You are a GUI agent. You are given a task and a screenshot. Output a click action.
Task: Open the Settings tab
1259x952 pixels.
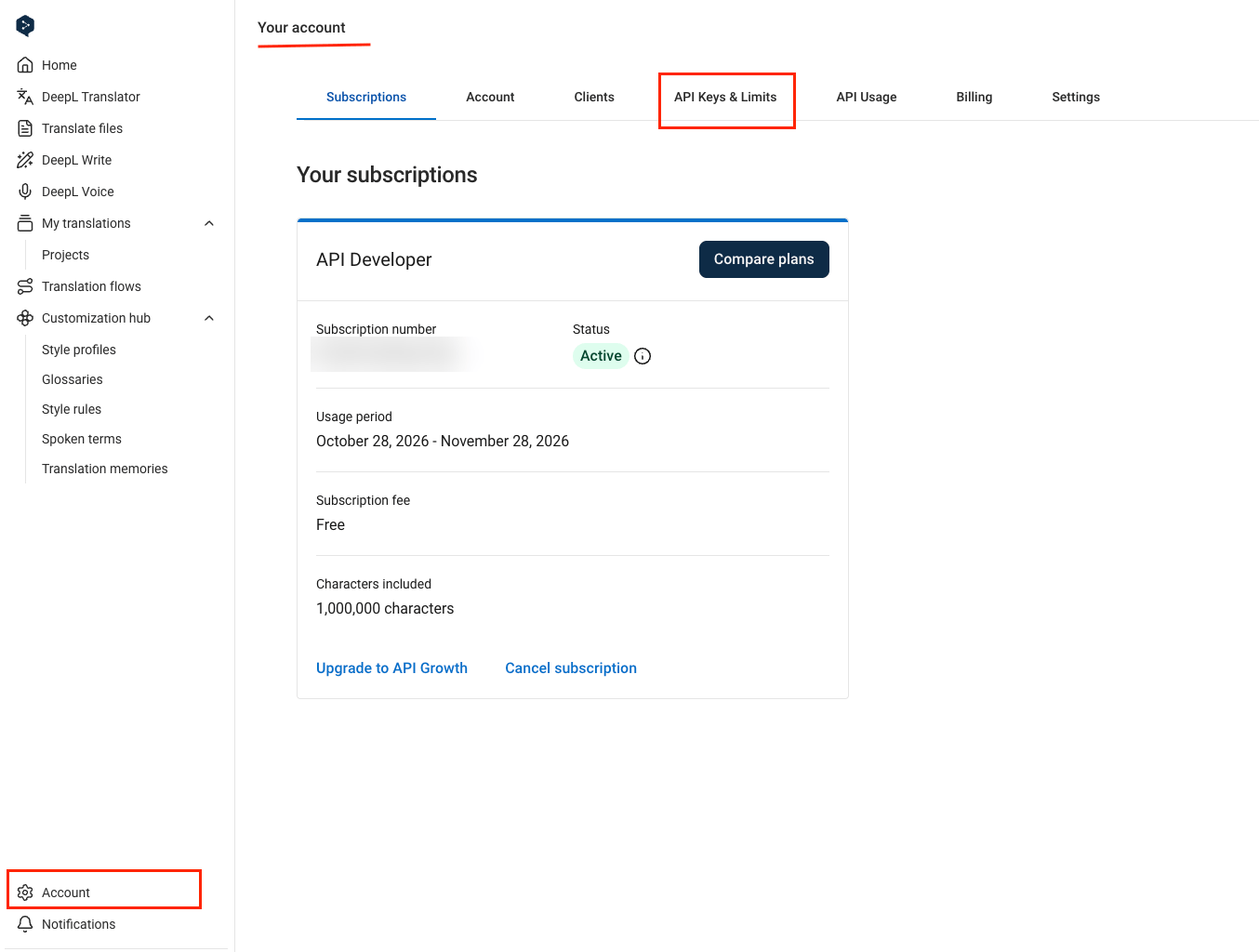[x=1076, y=97]
